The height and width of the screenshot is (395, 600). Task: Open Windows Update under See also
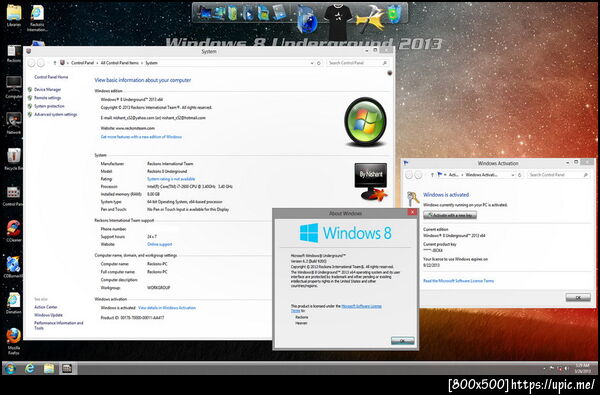pyautogui.click(x=48, y=315)
